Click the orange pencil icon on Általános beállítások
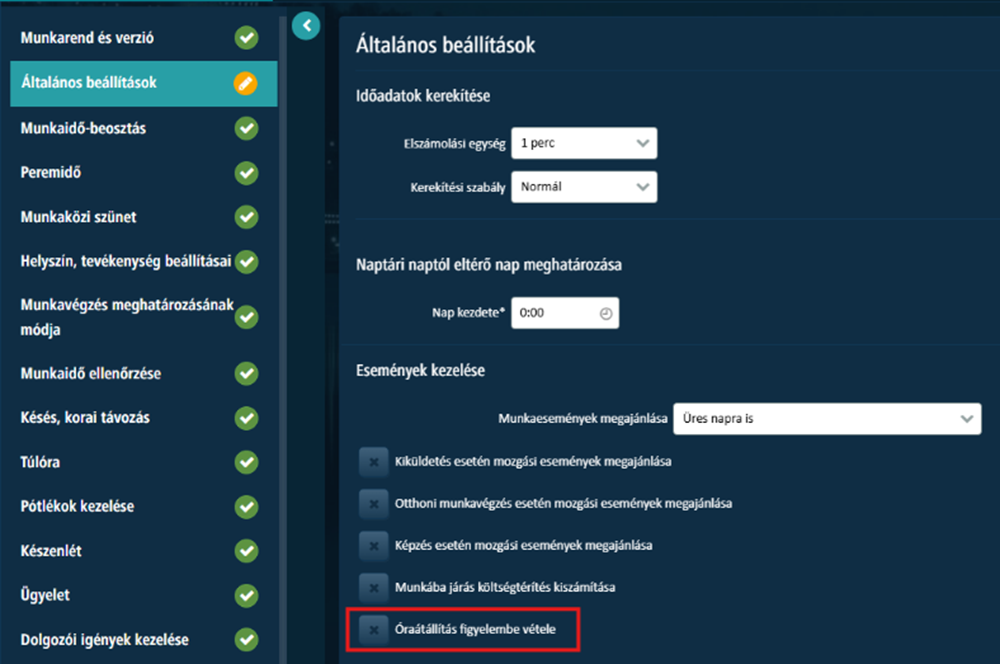The height and width of the screenshot is (664, 1000). pos(246,83)
